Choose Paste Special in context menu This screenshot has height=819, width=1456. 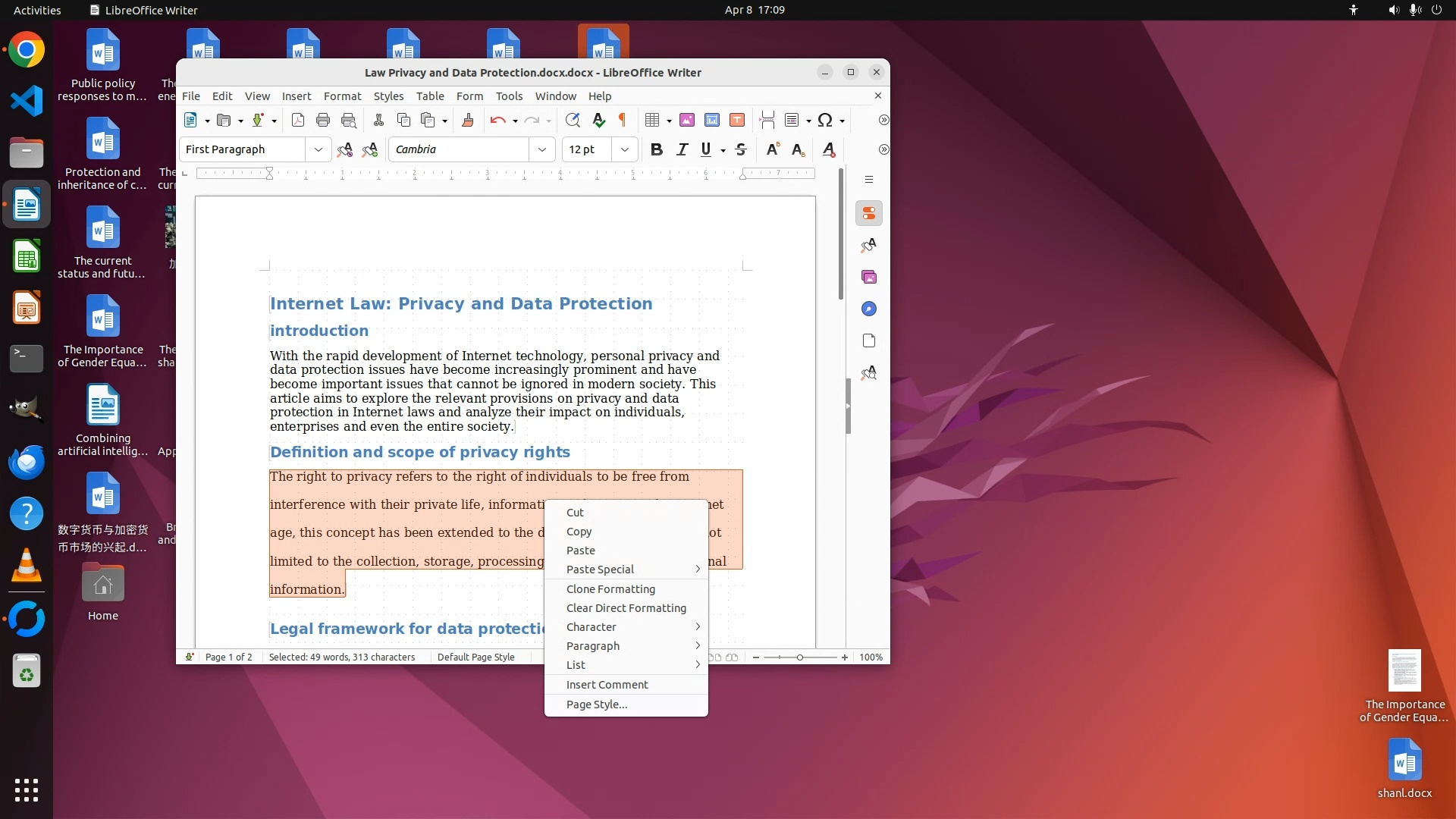point(601,570)
